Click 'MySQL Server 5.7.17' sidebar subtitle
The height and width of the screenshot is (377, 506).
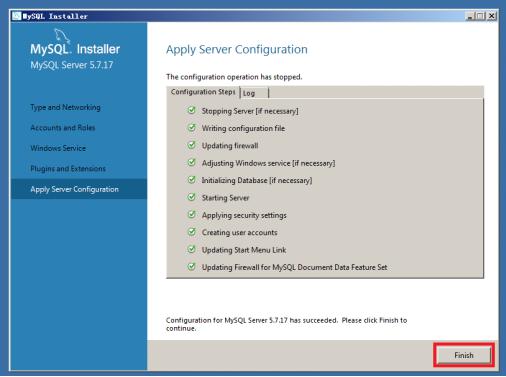(x=72, y=65)
